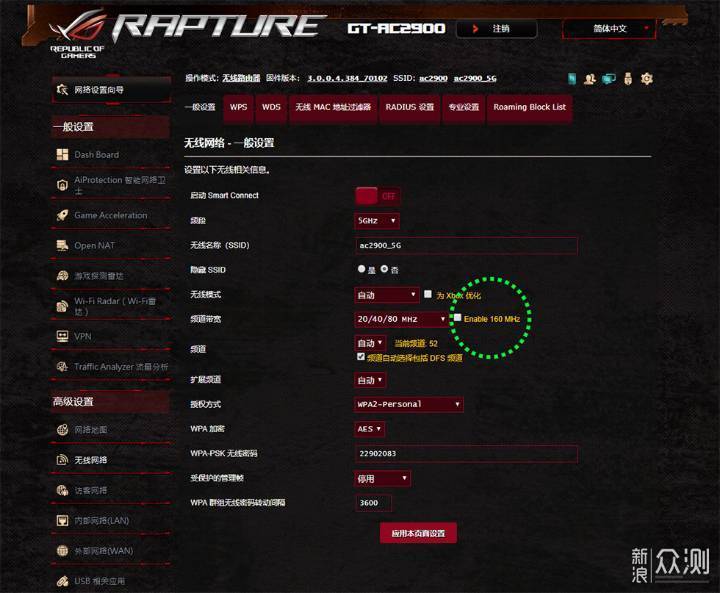Image resolution: width=720 pixels, height=593 pixels.
Task: Open the connected clients monitor icon
Action: tap(609, 79)
